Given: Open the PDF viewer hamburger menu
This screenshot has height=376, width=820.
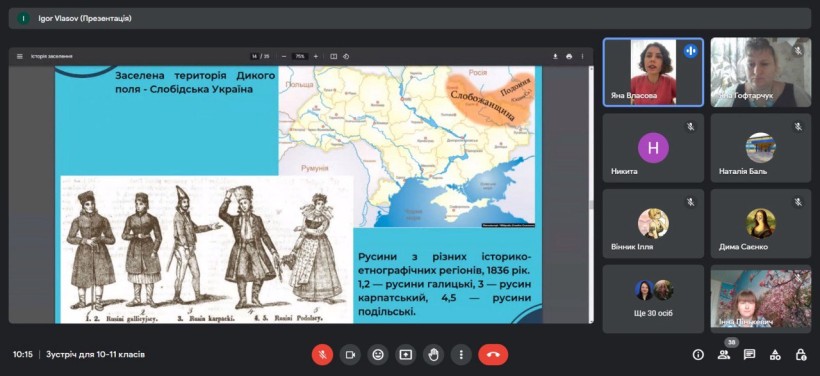Looking at the screenshot, I should [20, 56].
